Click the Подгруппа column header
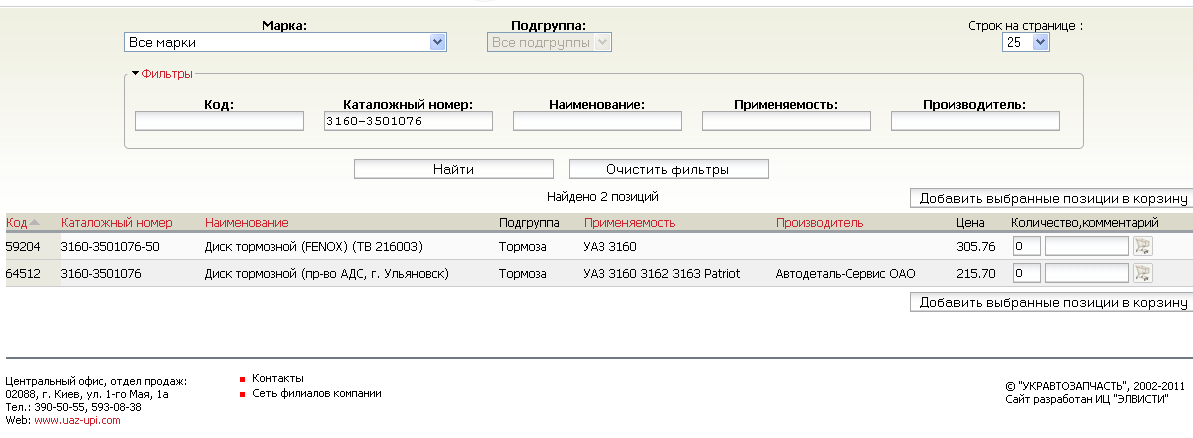This screenshot has height=438, width=1193. [529, 223]
